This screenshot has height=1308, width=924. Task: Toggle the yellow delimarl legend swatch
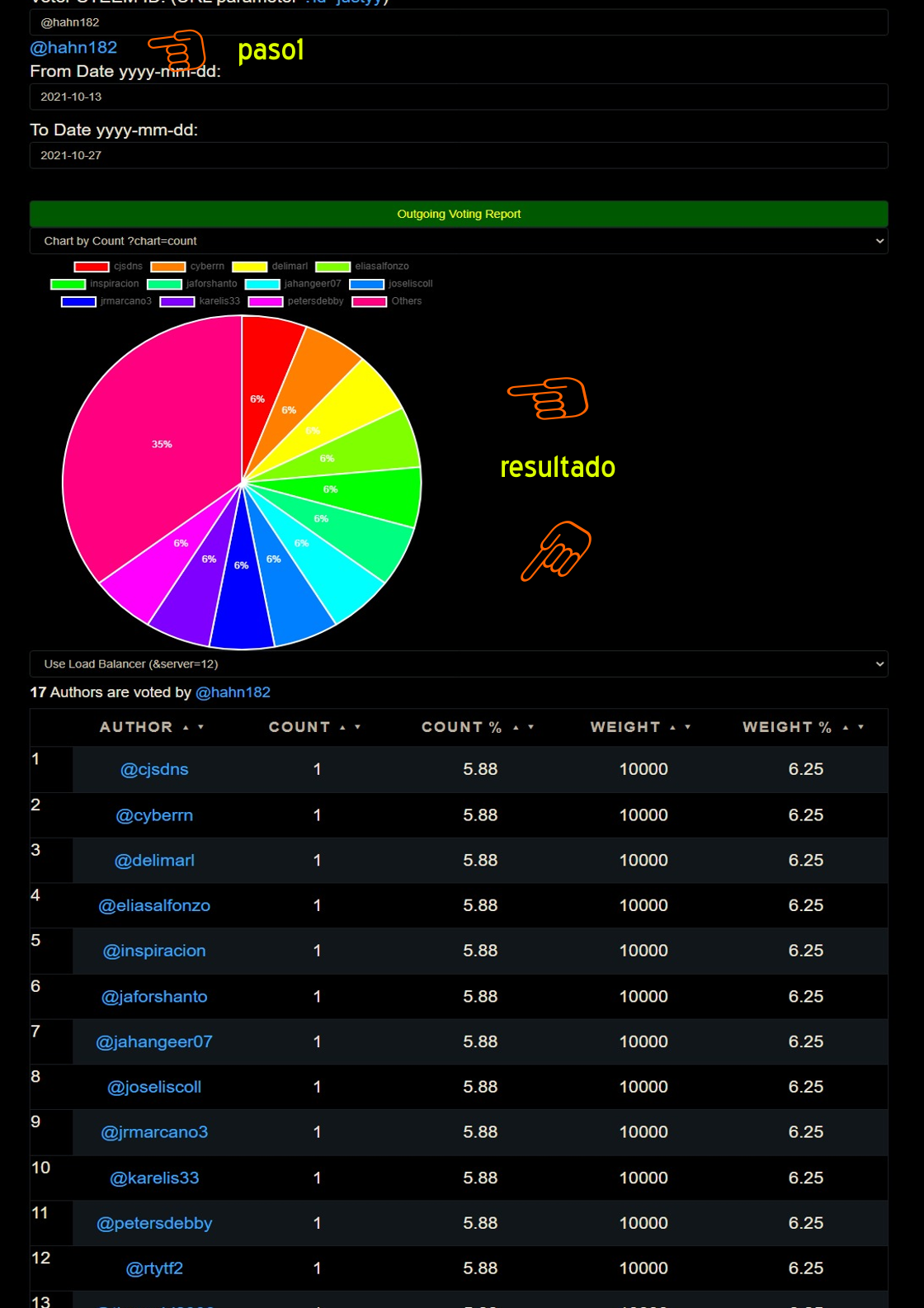(x=249, y=267)
